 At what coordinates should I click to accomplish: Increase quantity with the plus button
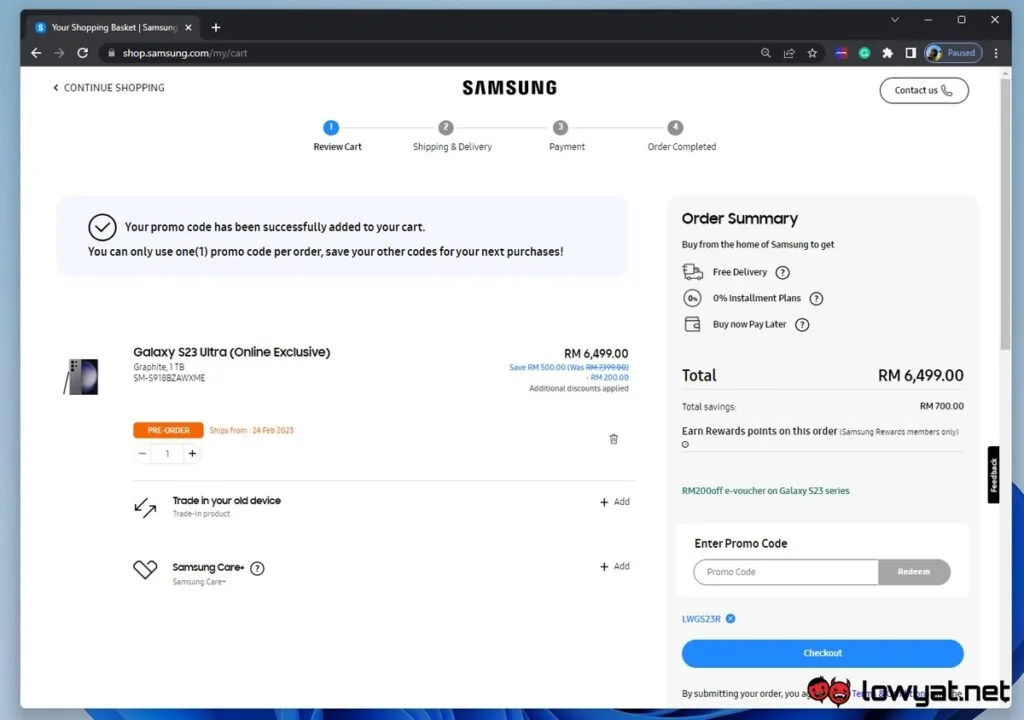192,453
